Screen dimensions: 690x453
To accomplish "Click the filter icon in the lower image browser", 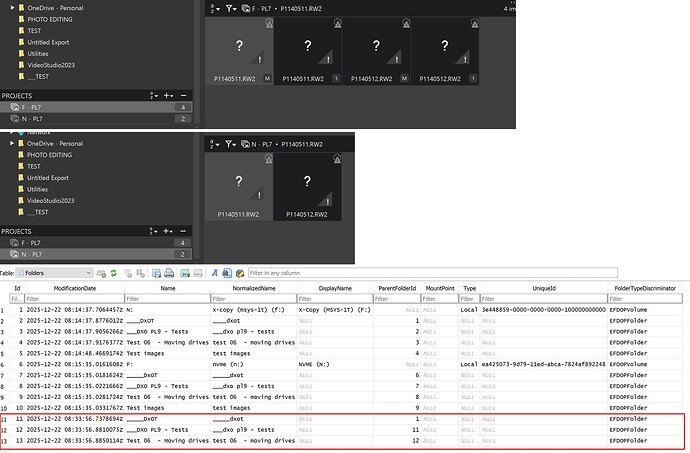I will (x=232, y=144).
